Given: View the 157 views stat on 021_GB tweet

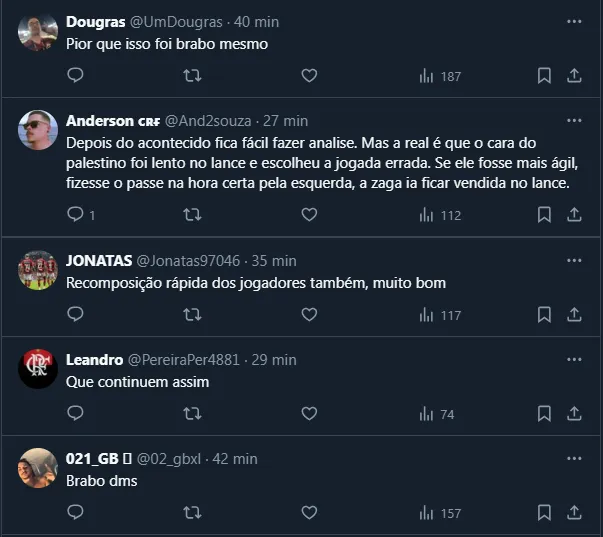Looking at the screenshot, I should [440, 512].
